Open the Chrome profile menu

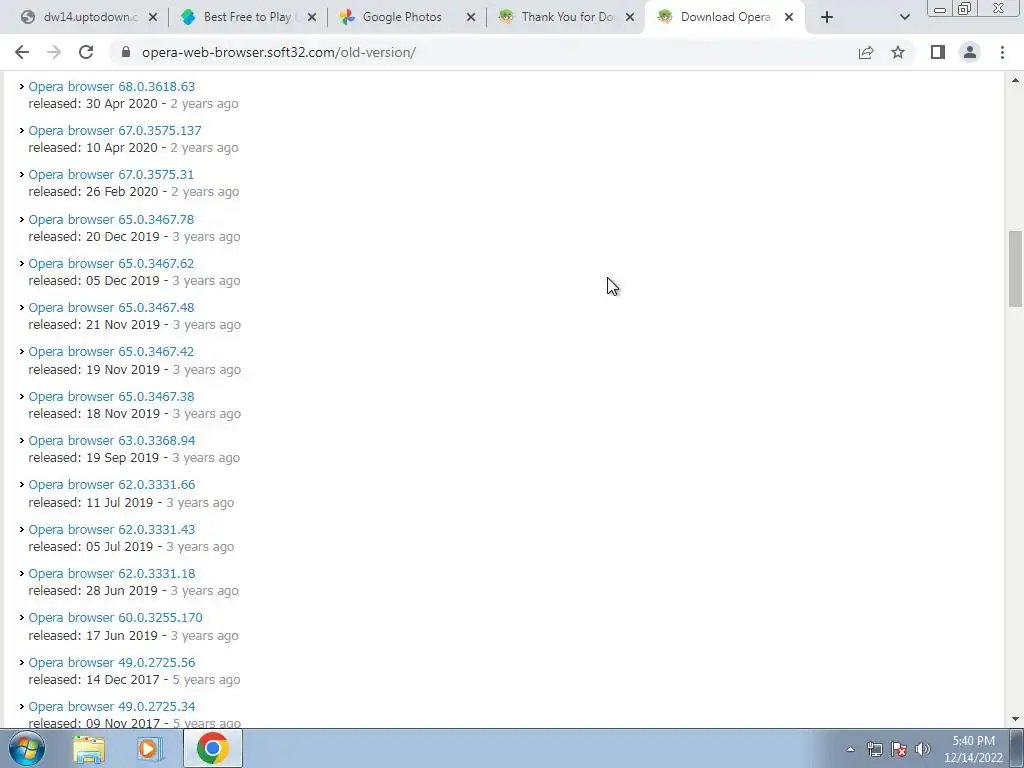tap(970, 52)
